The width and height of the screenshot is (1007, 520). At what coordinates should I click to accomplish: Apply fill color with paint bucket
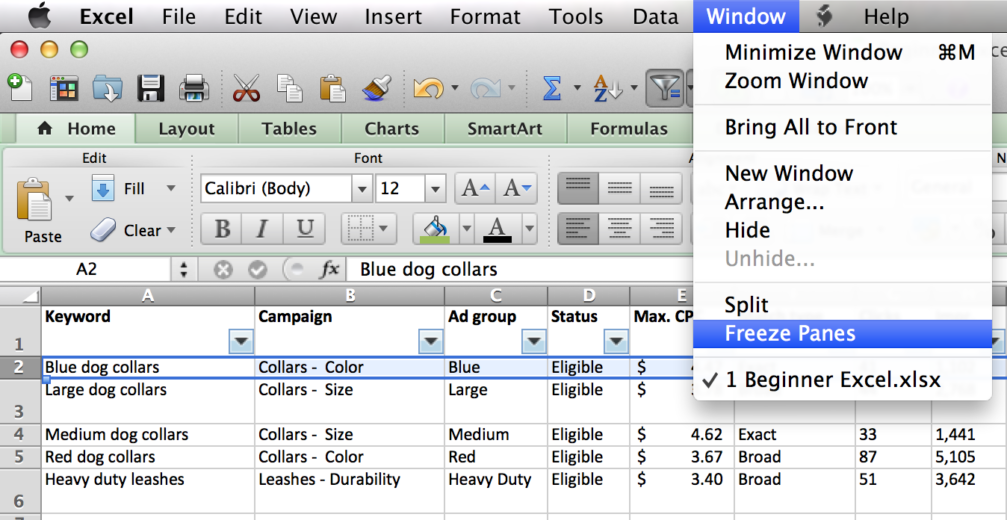click(435, 229)
